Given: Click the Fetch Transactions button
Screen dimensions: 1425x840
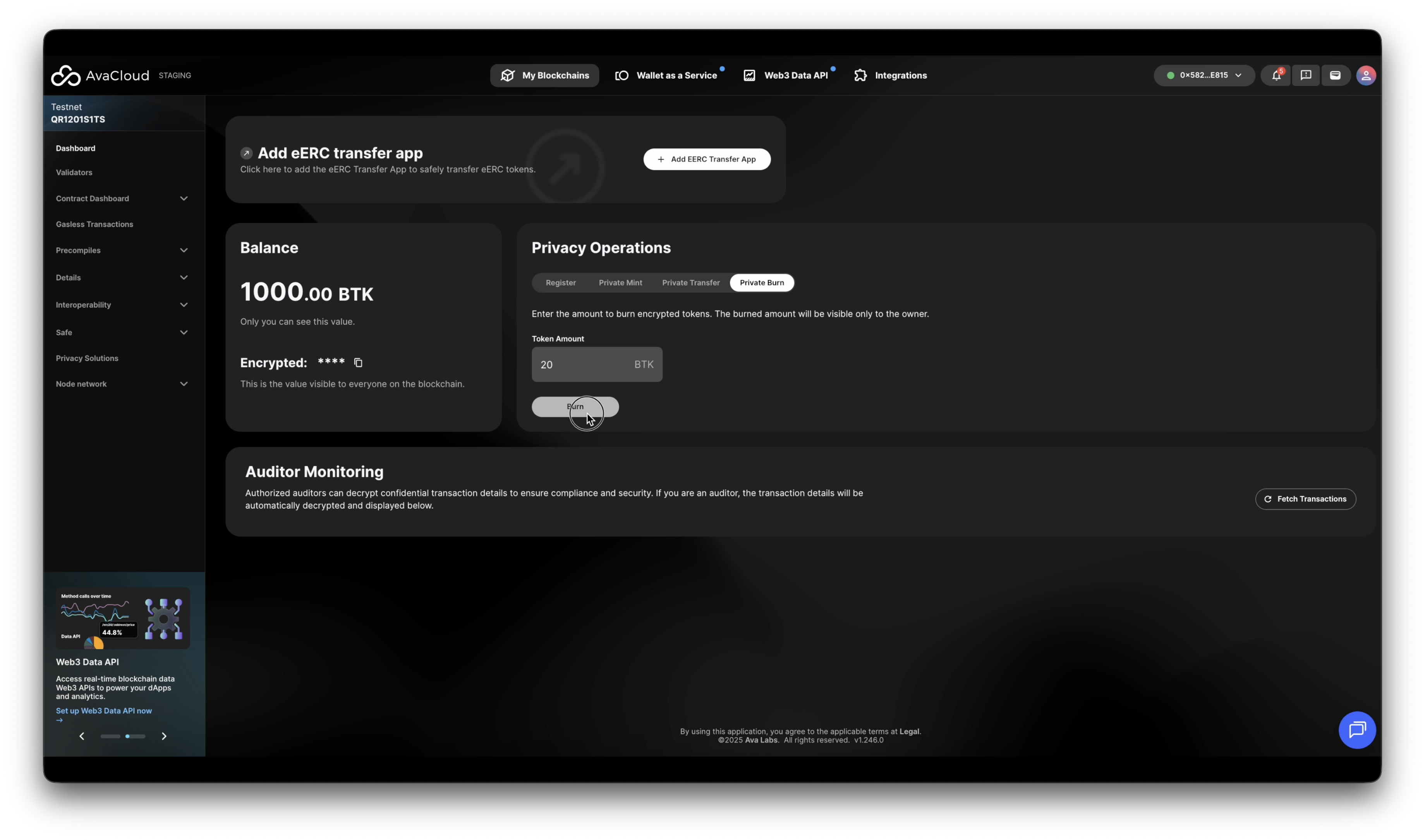Looking at the screenshot, I should click(1305, 499).
